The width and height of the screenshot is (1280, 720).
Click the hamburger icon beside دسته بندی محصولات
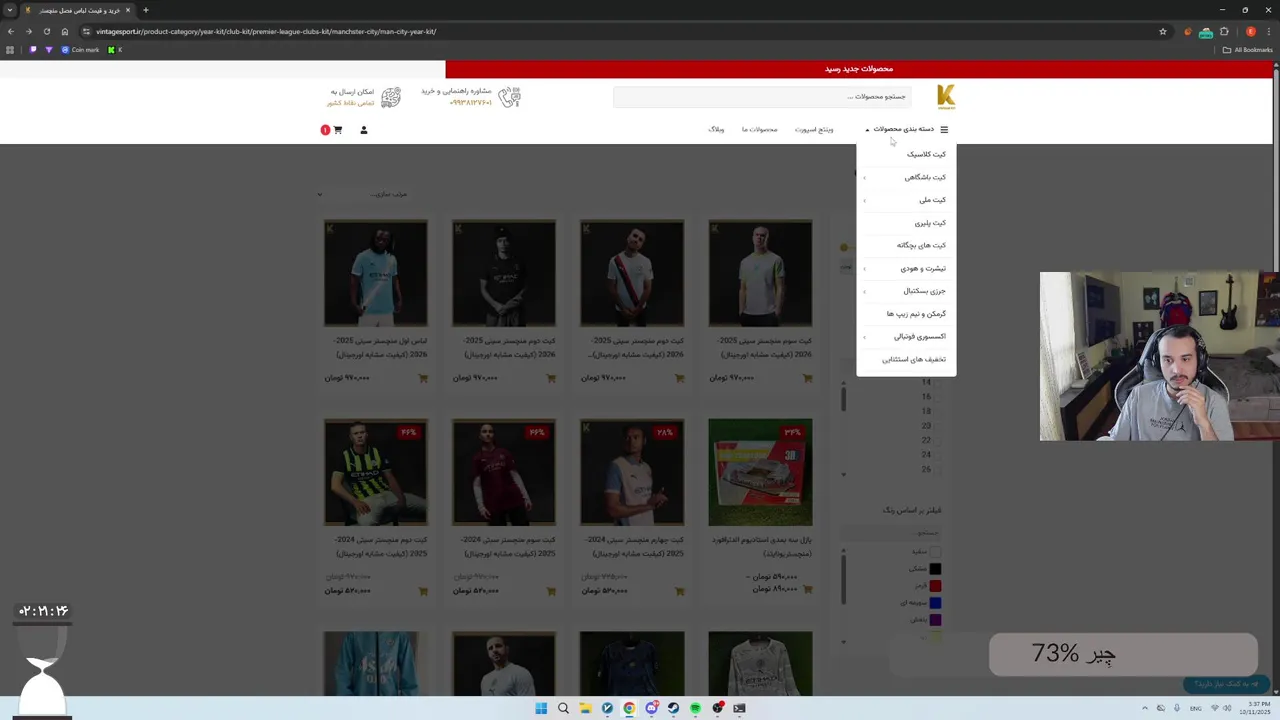pos(944,129)
